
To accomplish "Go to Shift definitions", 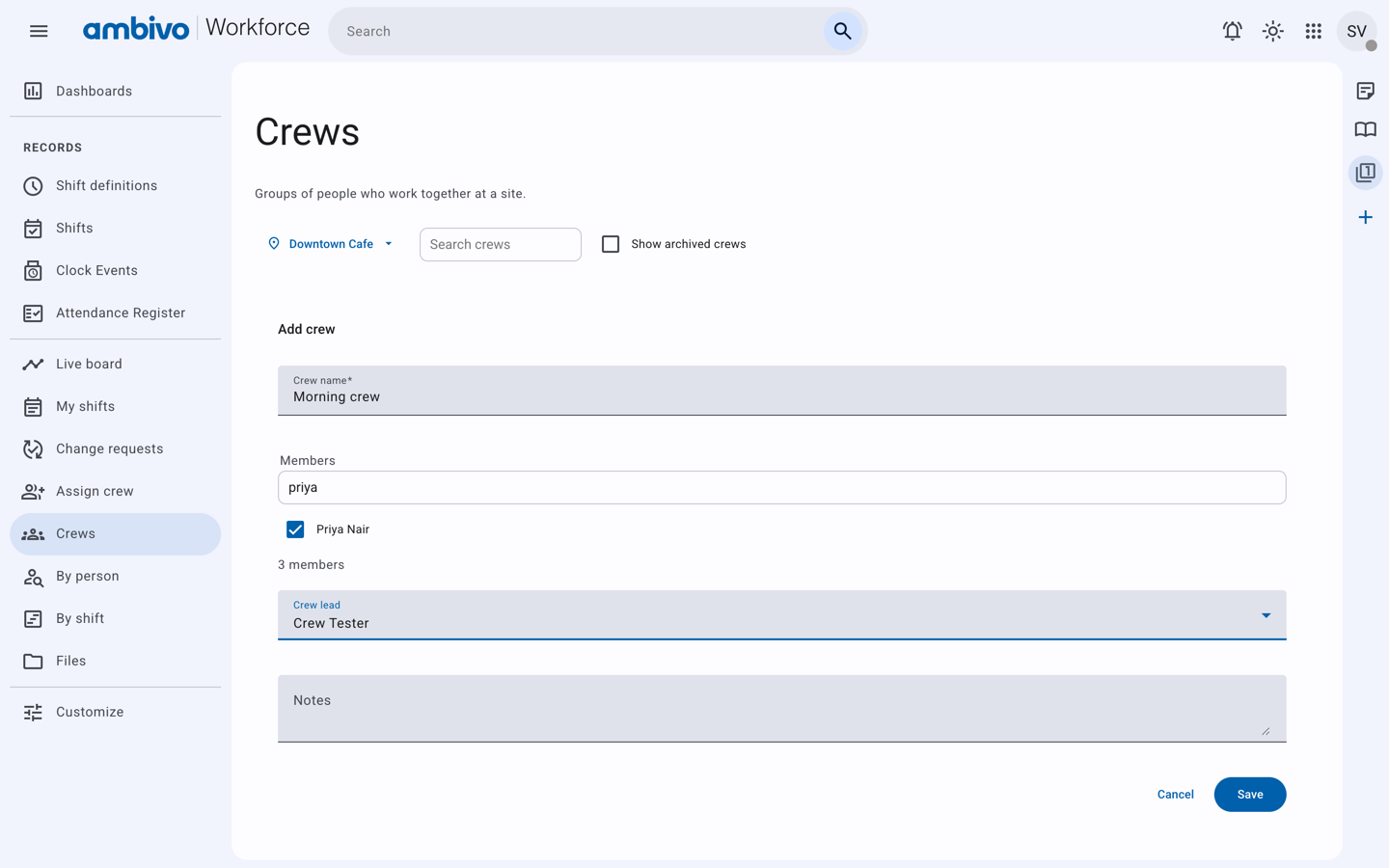I will [116, 185].
